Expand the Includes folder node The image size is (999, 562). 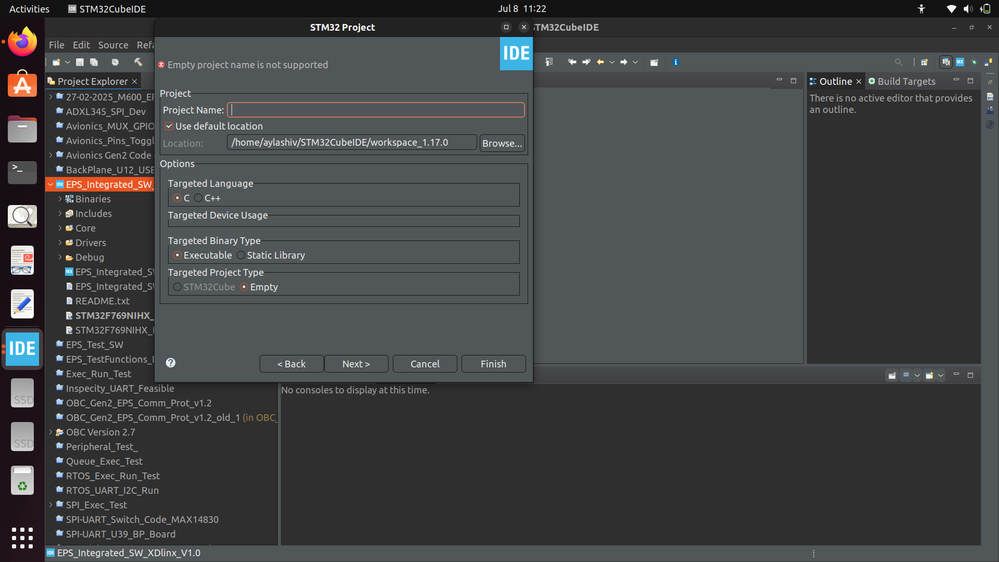pyautogui.click(x=61, y=213)
